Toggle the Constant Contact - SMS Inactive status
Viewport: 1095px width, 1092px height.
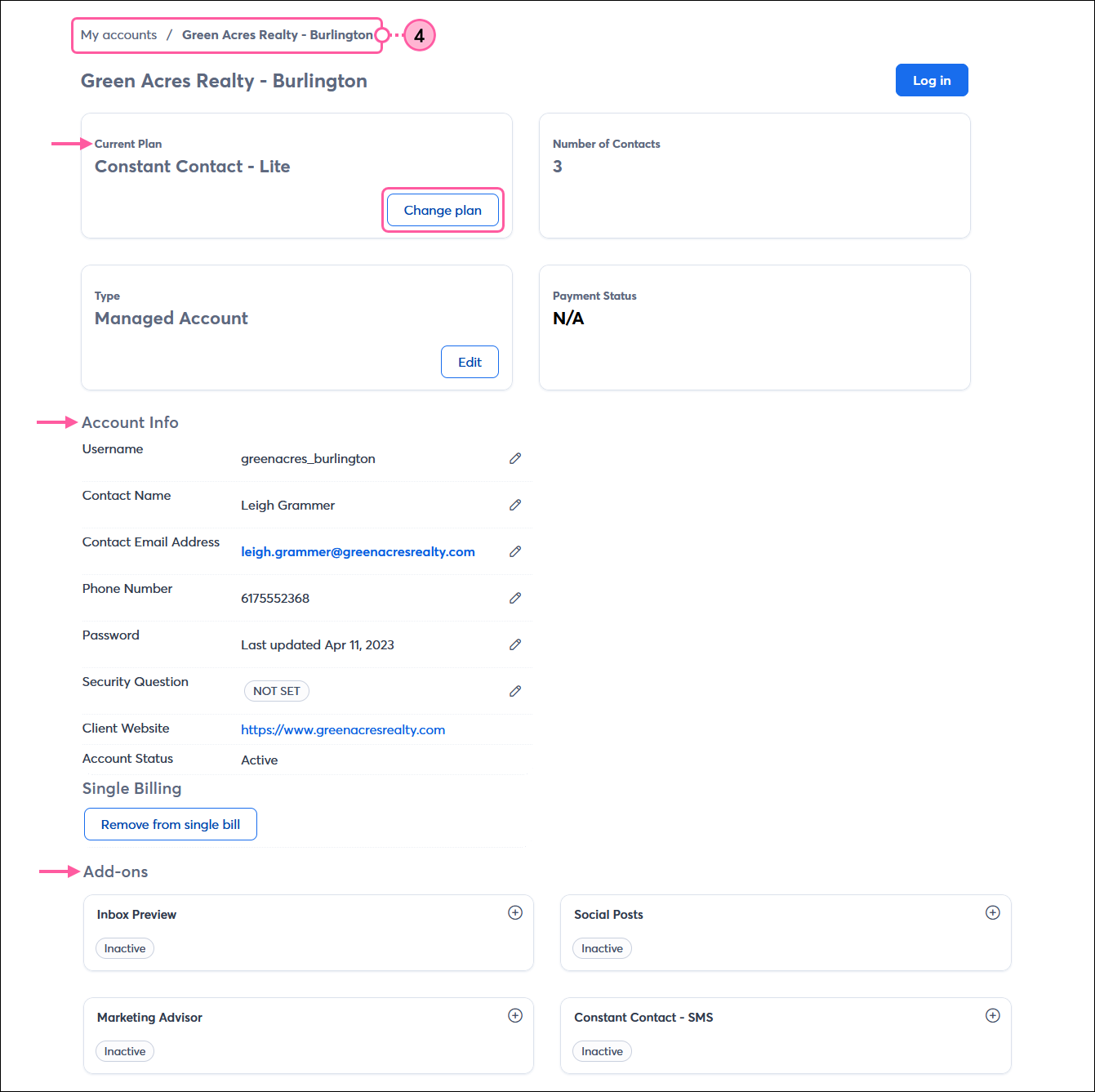click(602, 1051)
